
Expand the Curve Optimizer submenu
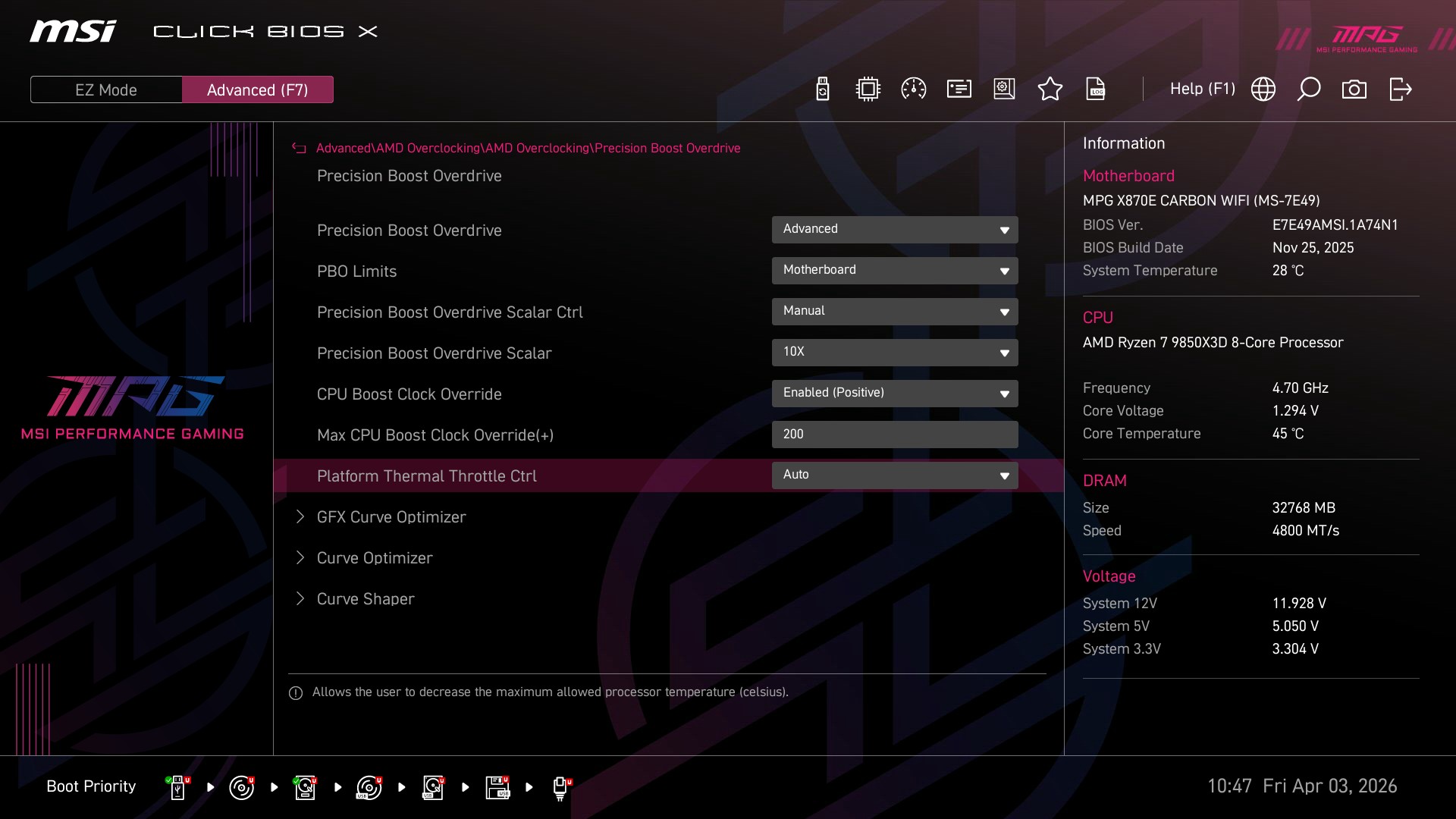[375, 558]
